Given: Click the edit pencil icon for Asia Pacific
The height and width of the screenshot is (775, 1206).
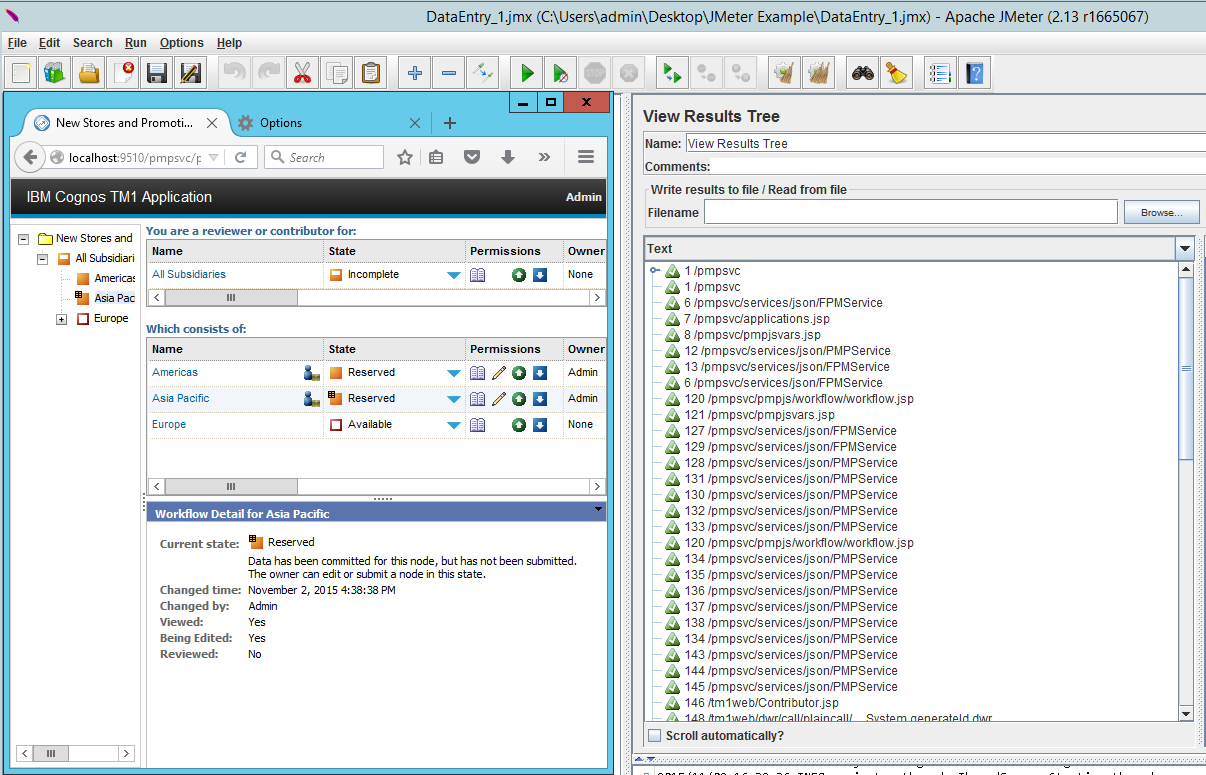Looking at the screenshot, I should pos(499,399).
